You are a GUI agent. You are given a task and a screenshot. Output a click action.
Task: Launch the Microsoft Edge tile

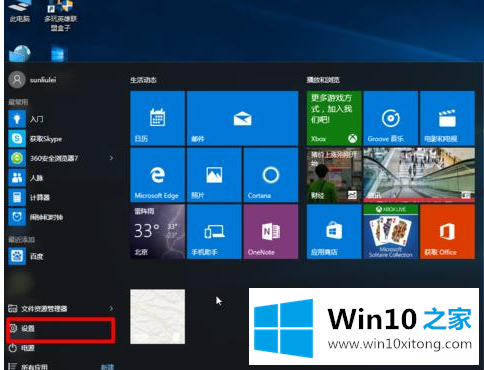pos(157,175)
